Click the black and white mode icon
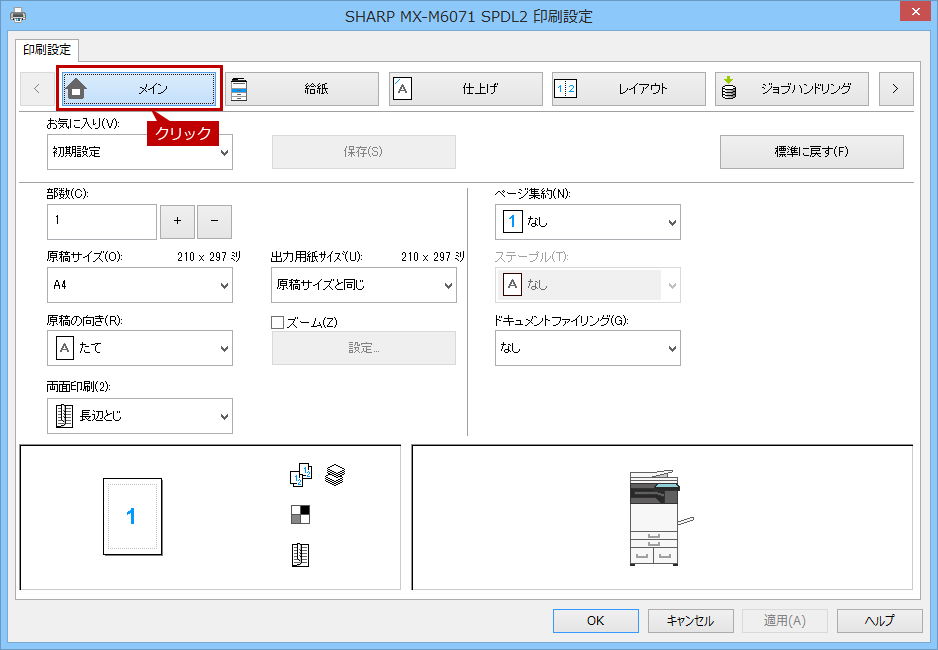This screenshot has height=650, width=938. coord(300,514)
